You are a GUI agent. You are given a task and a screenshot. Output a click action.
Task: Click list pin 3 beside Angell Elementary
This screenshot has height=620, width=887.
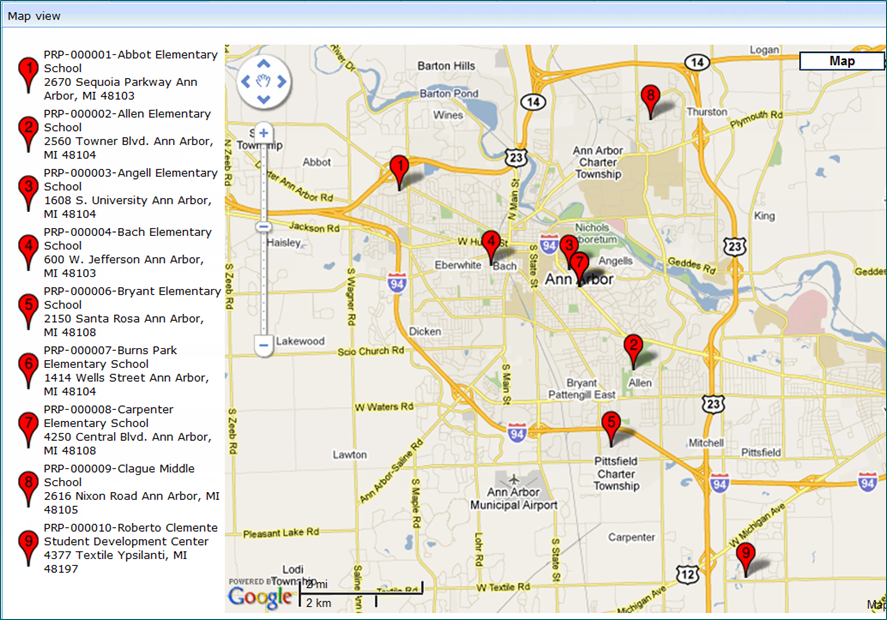click(x=28, y=193)
